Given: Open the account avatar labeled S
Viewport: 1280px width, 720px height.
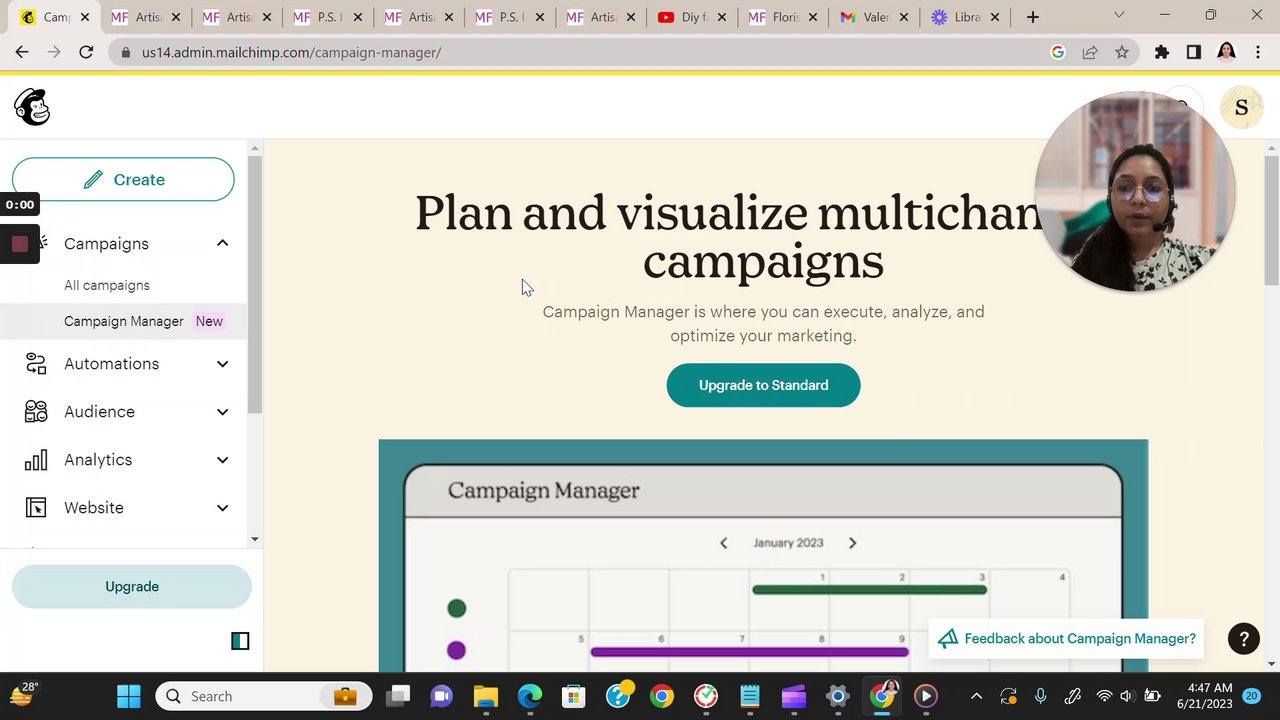Looking at the screenshot, I should [1242, 108].
